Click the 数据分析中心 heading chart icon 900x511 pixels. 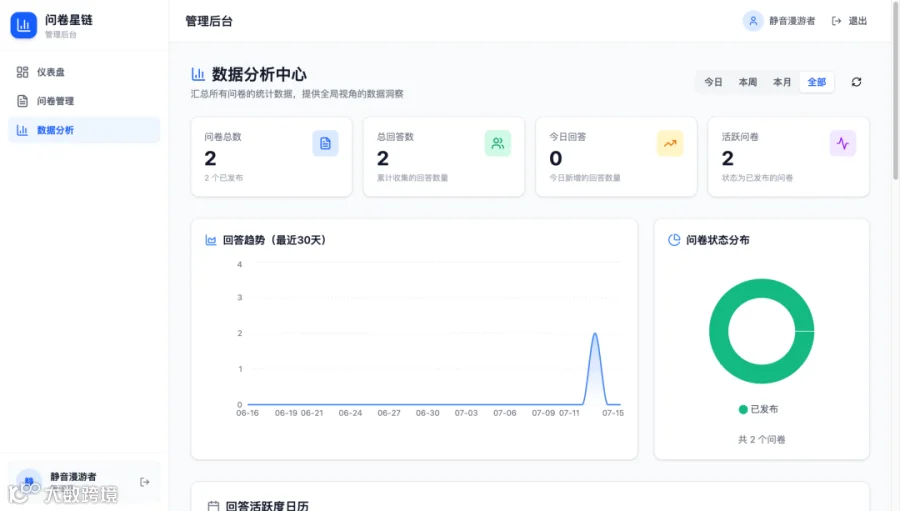(198, 74)
